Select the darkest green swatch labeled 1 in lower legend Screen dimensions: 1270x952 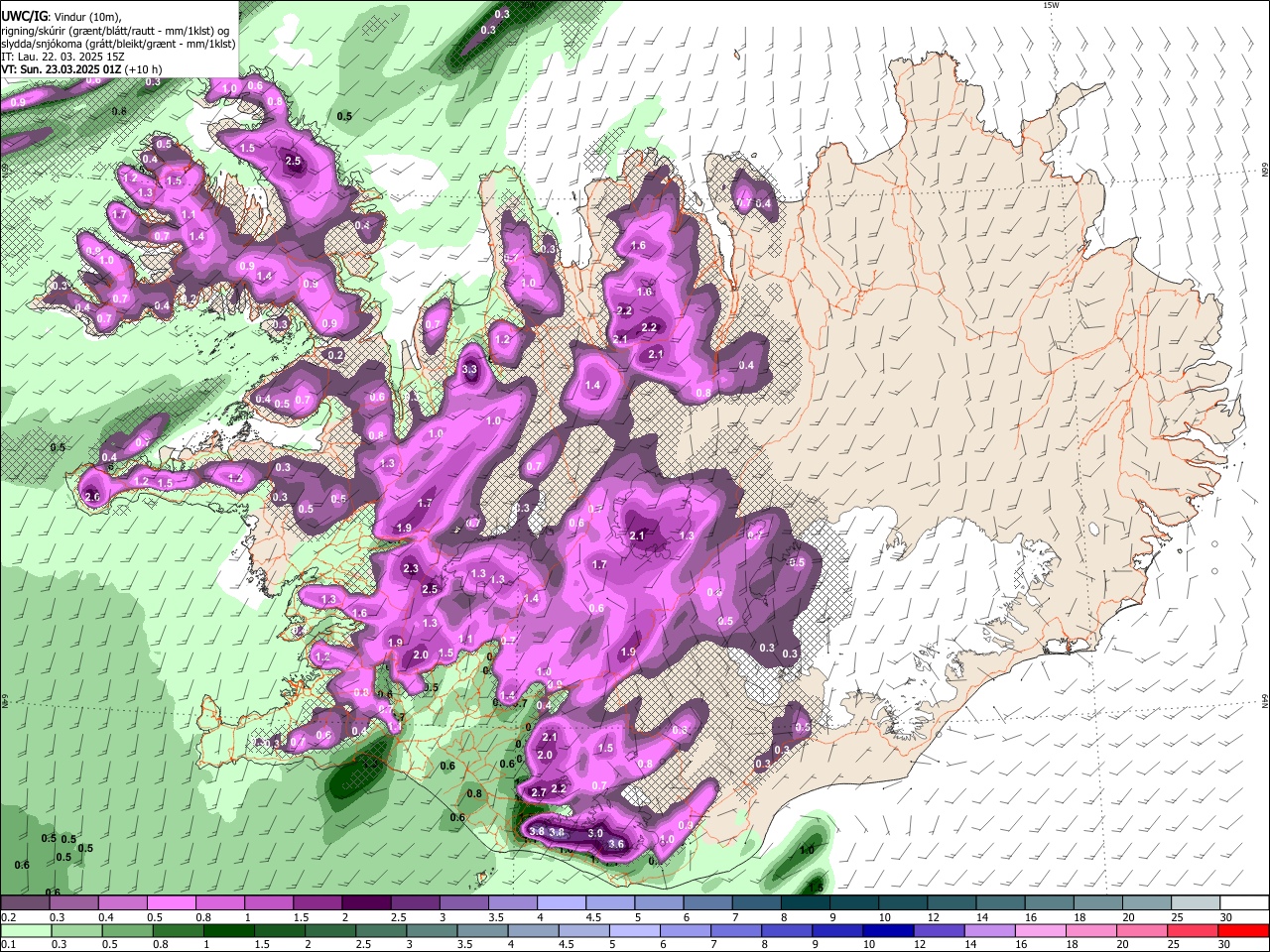tap(228, 930)
